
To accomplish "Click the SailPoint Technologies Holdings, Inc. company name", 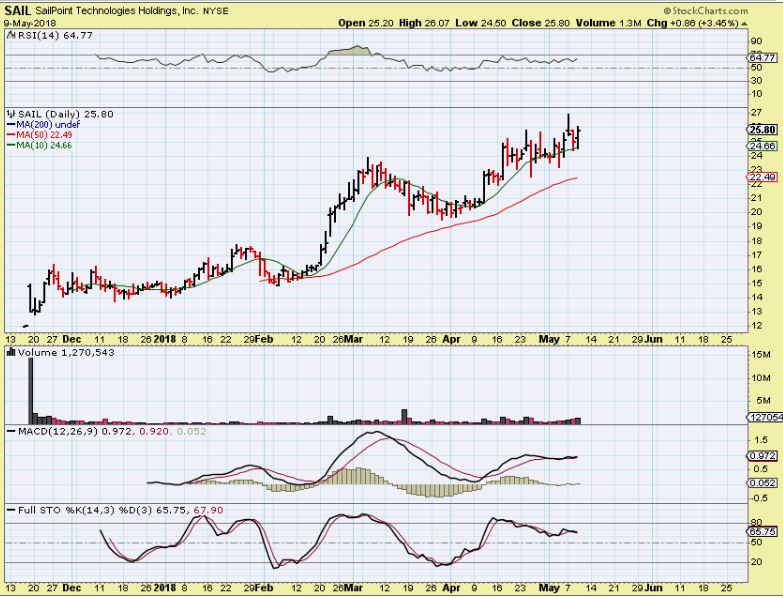I will pos(116,10).
